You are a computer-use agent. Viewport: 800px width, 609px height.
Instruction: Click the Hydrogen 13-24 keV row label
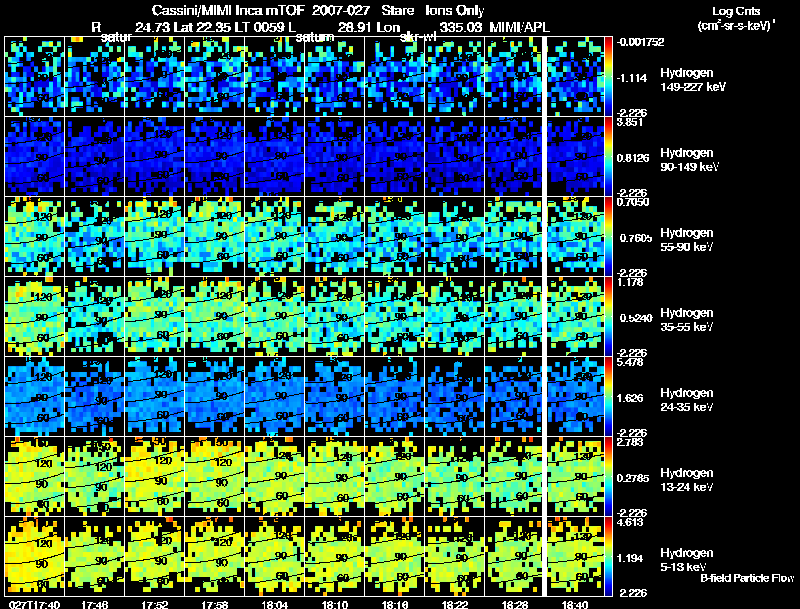(x=687, y=480)
